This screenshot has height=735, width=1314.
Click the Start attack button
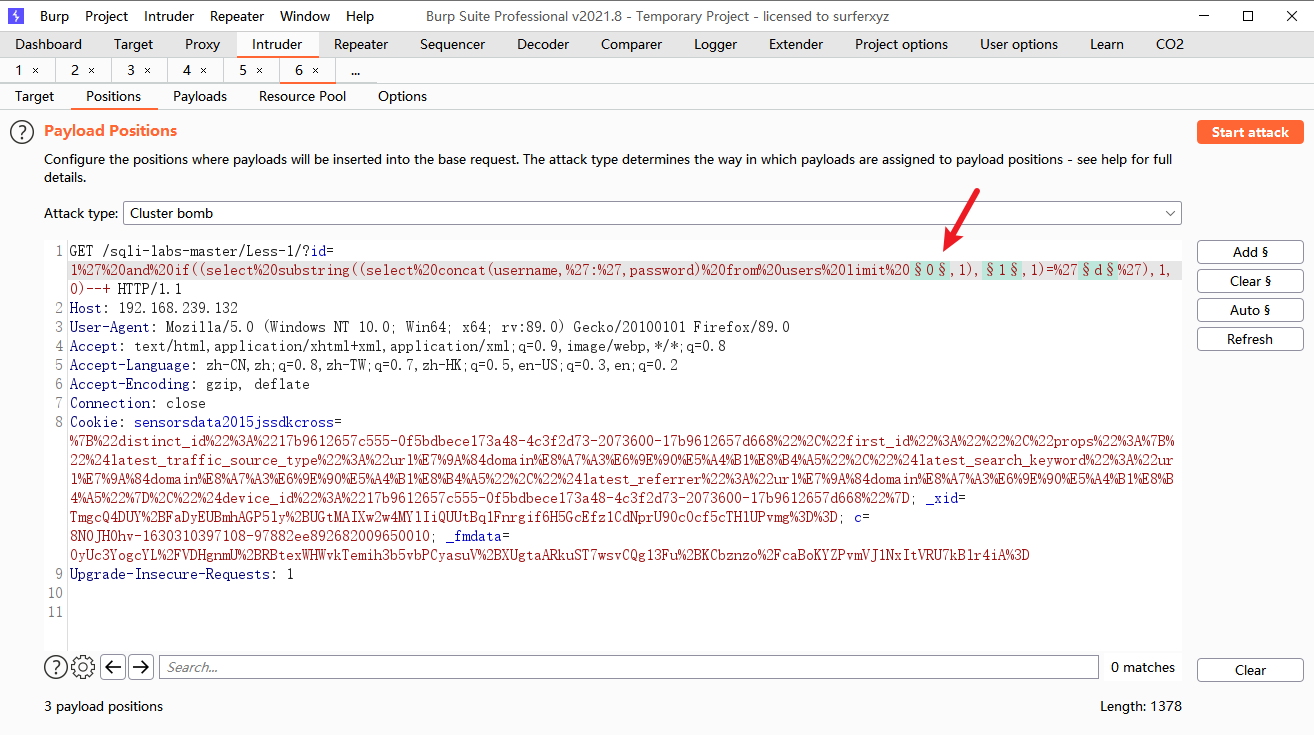[x=1250, y=132]
